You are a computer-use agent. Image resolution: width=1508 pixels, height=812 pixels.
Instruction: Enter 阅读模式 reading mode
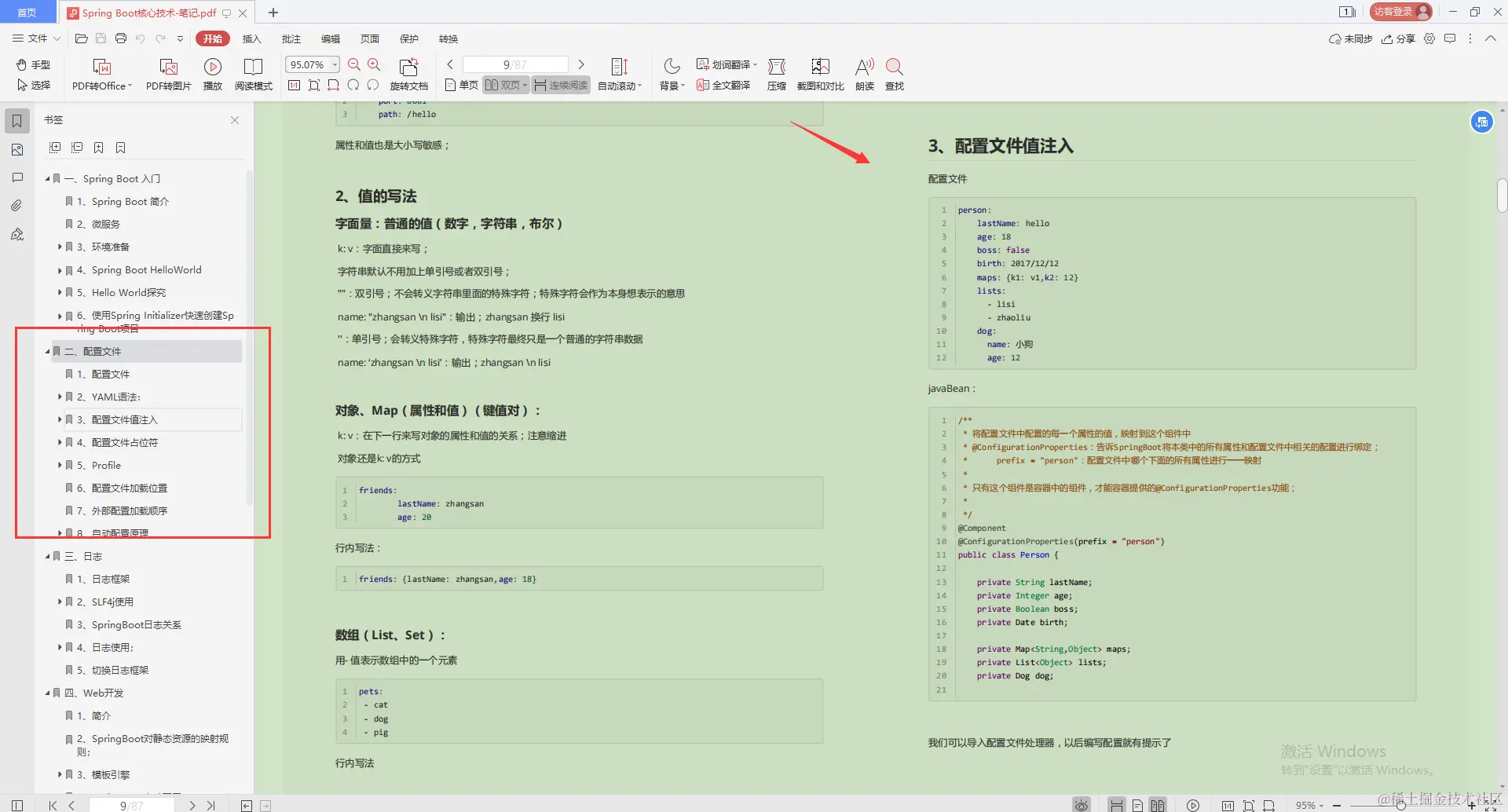click(x=254, y=75)
